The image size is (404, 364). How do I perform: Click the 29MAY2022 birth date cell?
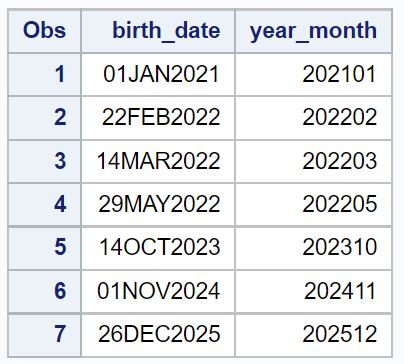tap(158, 204)
